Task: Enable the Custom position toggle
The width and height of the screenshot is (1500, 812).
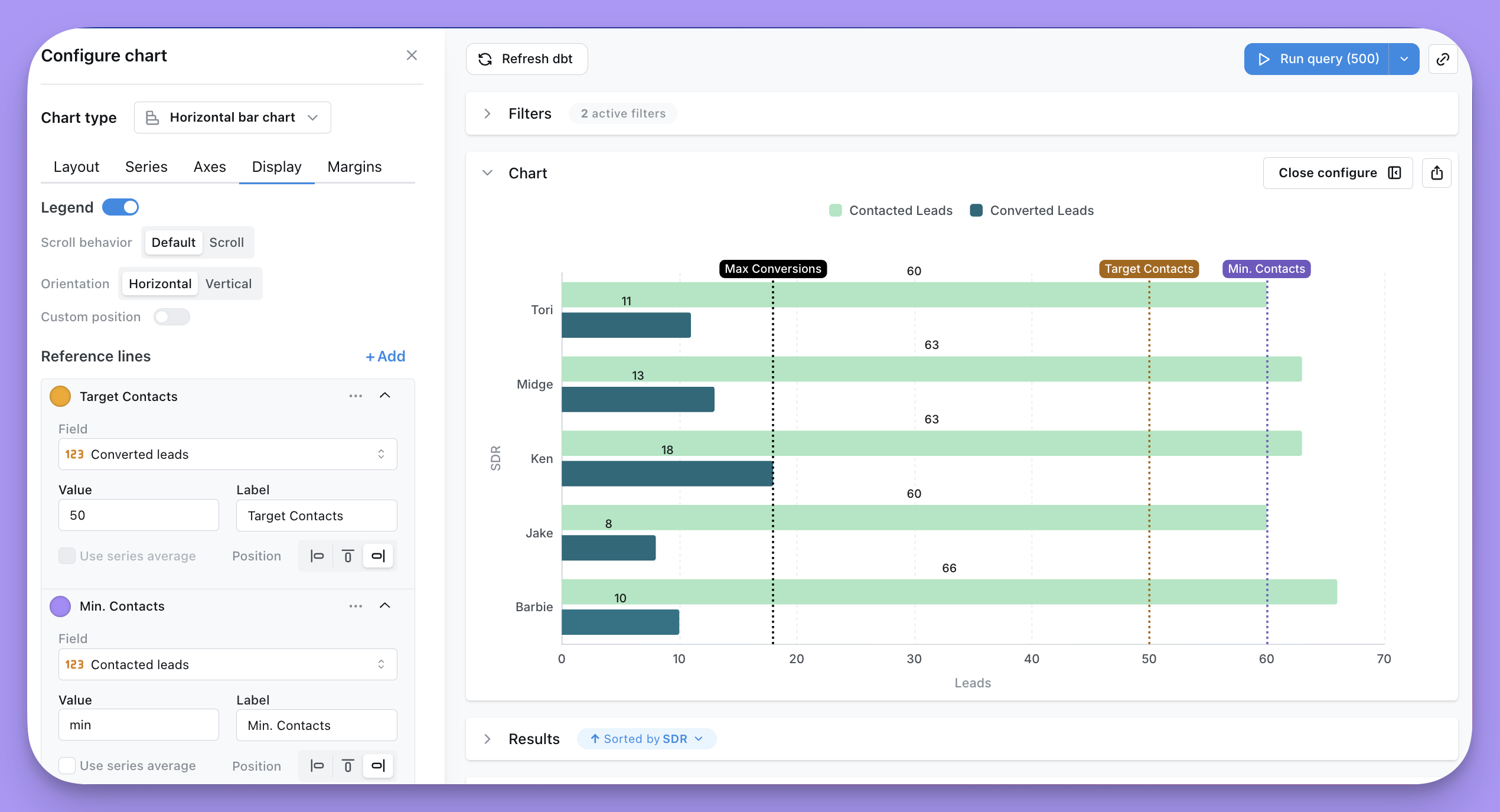Action: pos(172,317)
